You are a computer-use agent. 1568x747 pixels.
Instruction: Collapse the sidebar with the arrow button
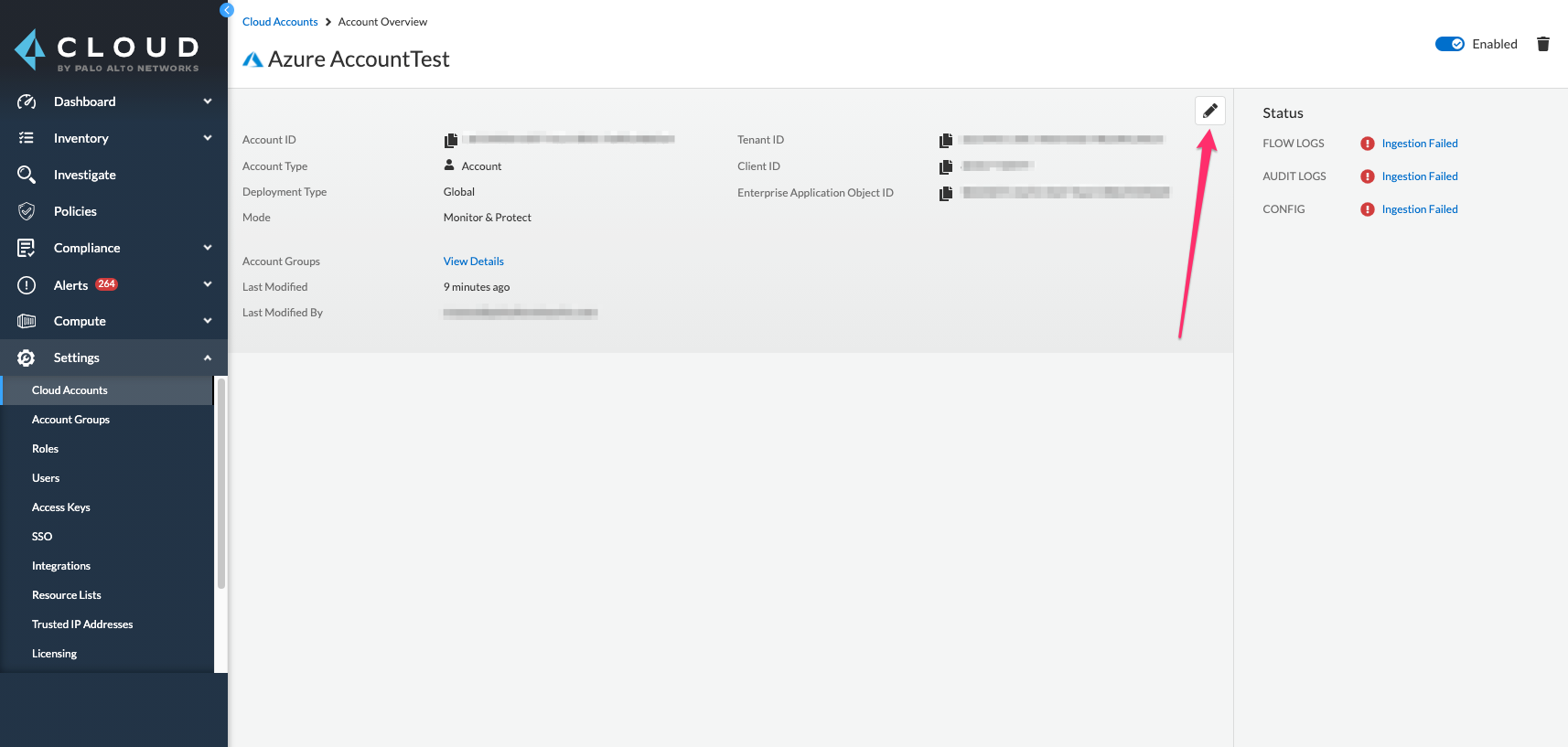pos(227,10)
